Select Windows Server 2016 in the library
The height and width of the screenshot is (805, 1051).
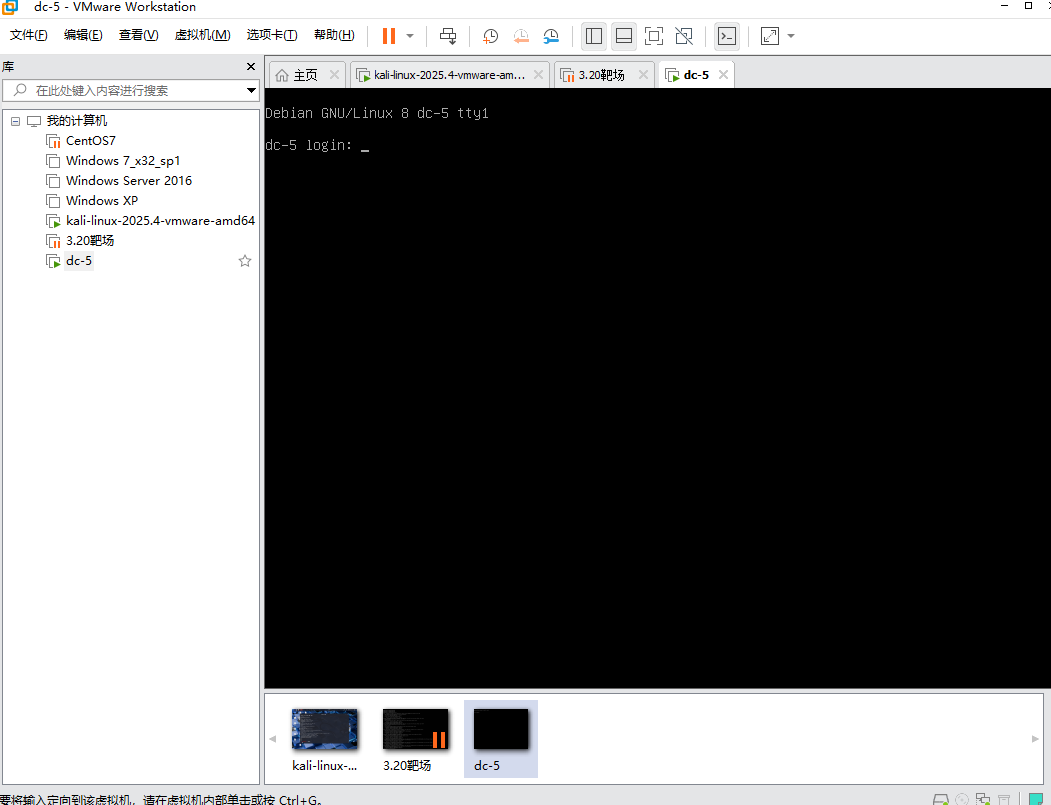tap(129, 181)
